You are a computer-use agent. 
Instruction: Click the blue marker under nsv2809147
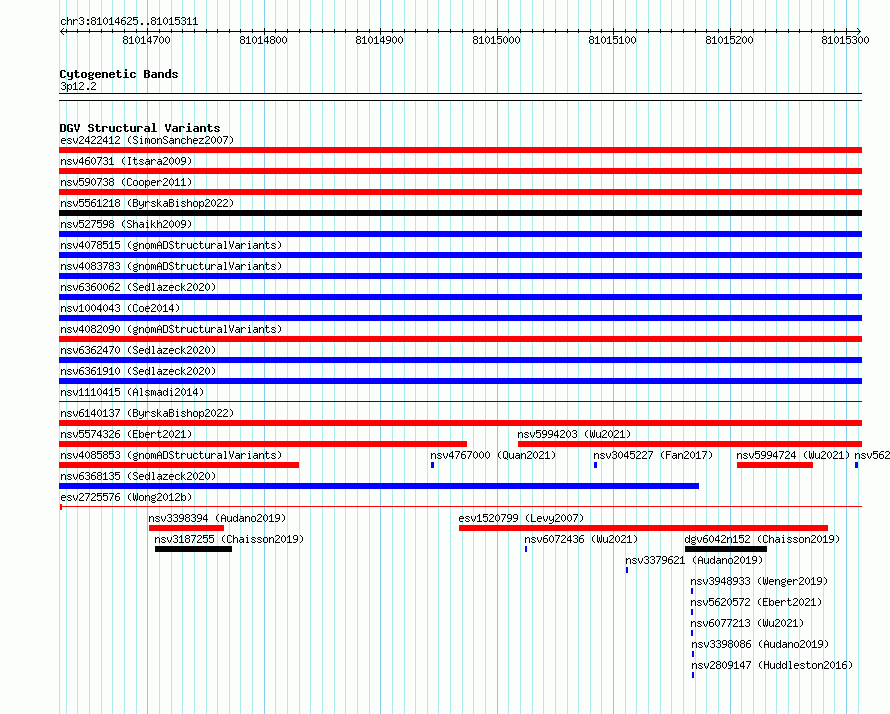(693, 675)
